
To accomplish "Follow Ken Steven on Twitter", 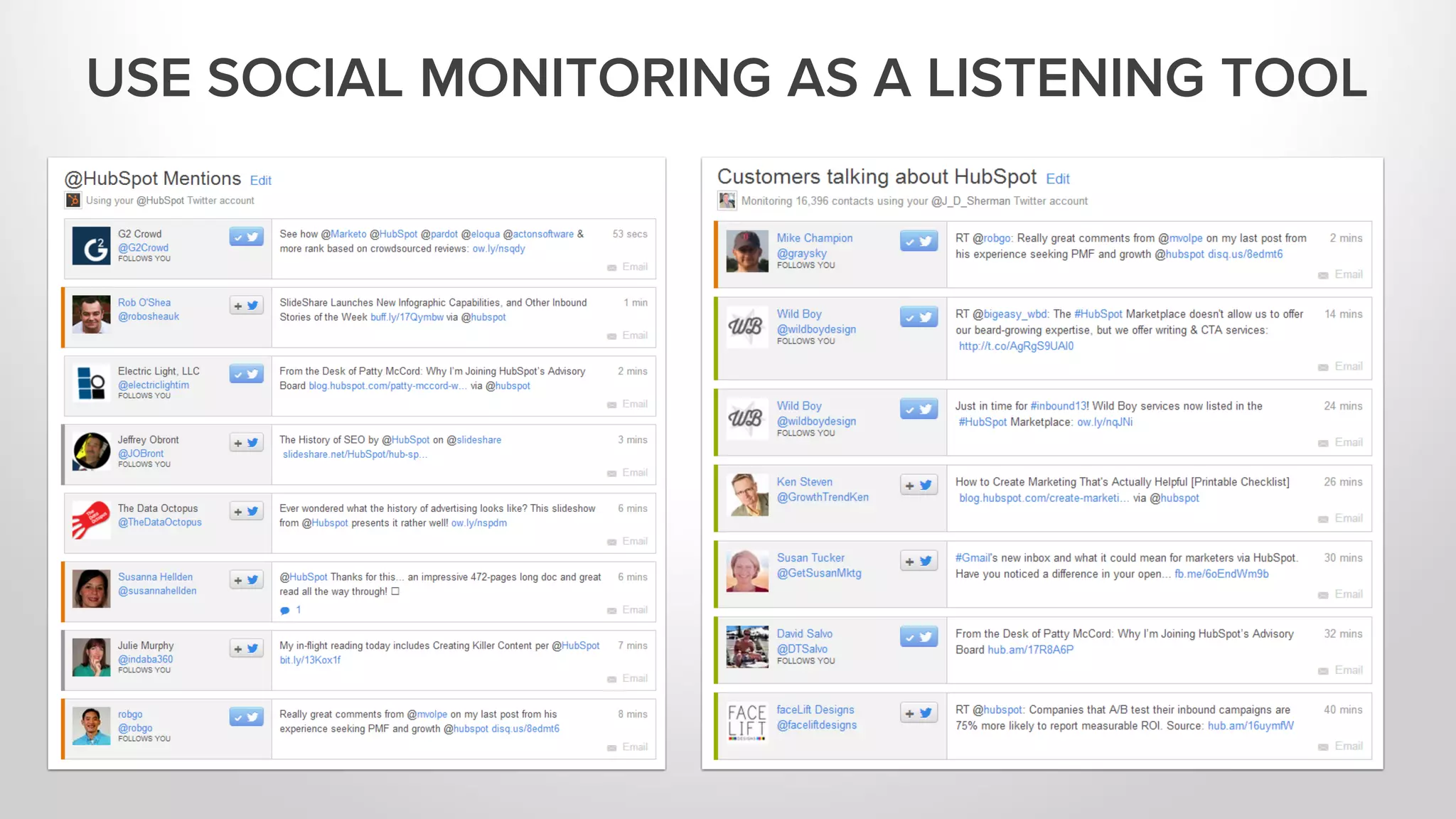I will point(919,485).
